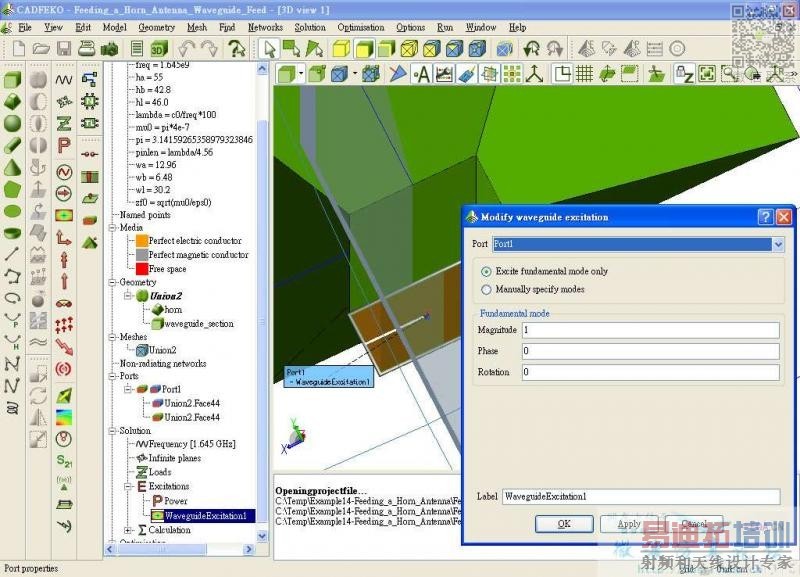The image size is (800, 577).
Task: Click the New model toolbar icon
Action: 18,48
